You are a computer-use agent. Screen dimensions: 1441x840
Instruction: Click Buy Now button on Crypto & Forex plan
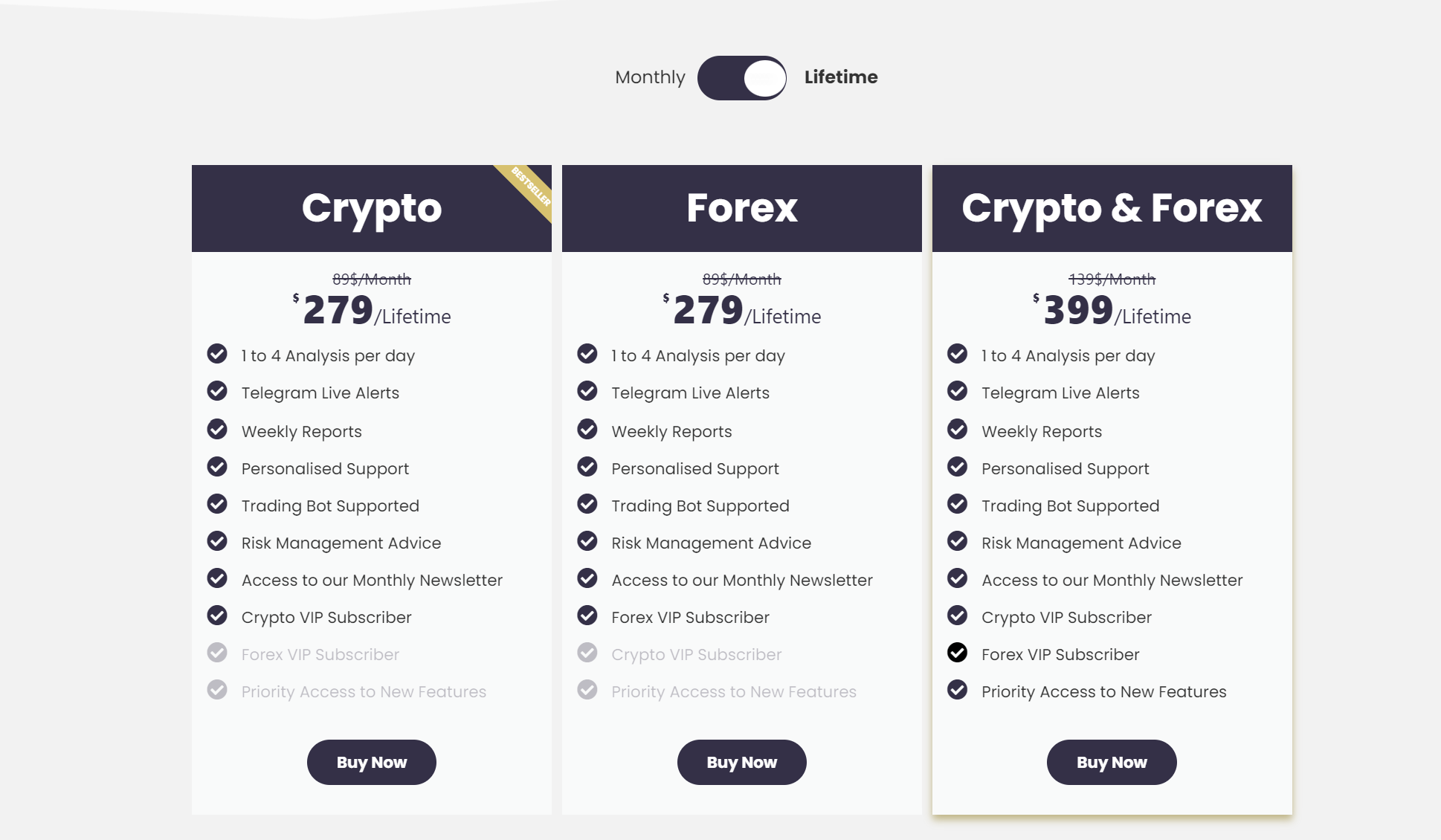pos(1112,762)
